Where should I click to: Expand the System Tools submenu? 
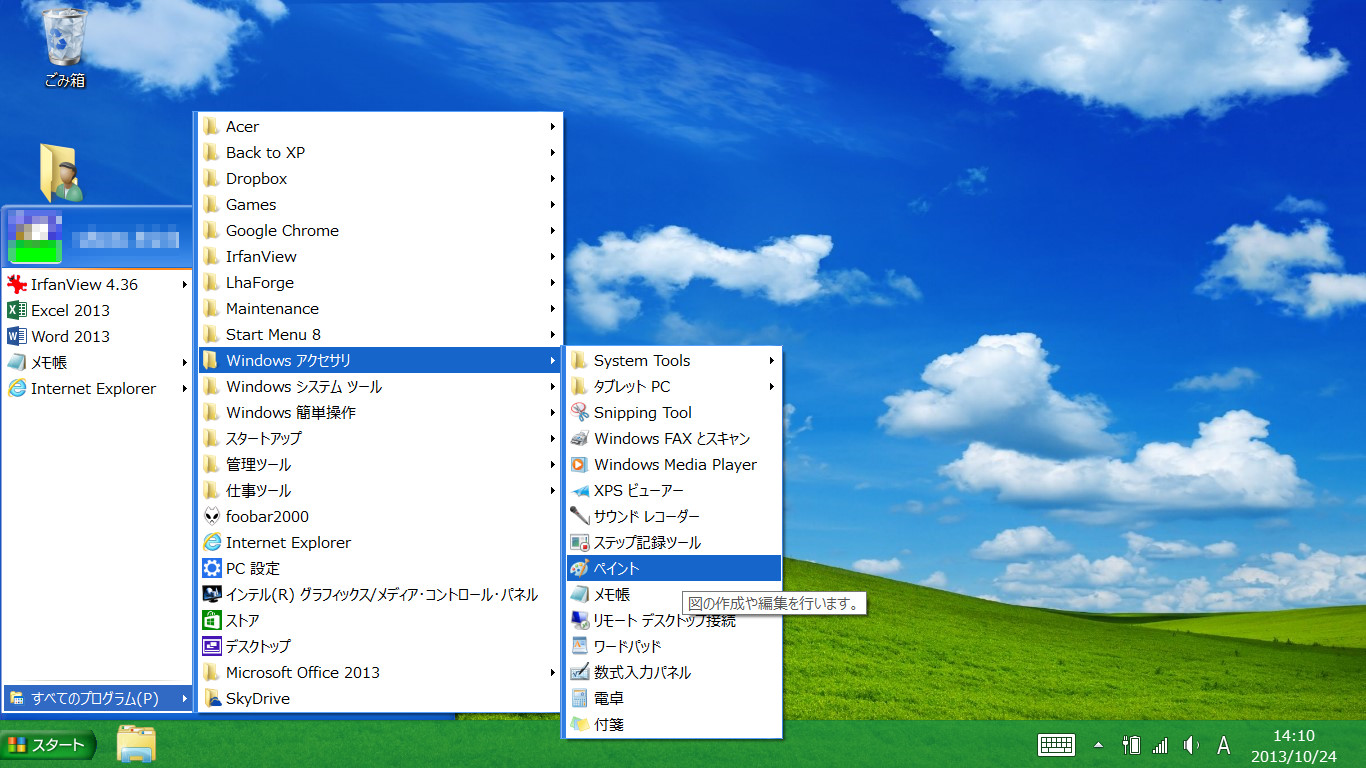pyautogui.click(x=673, y=360)
